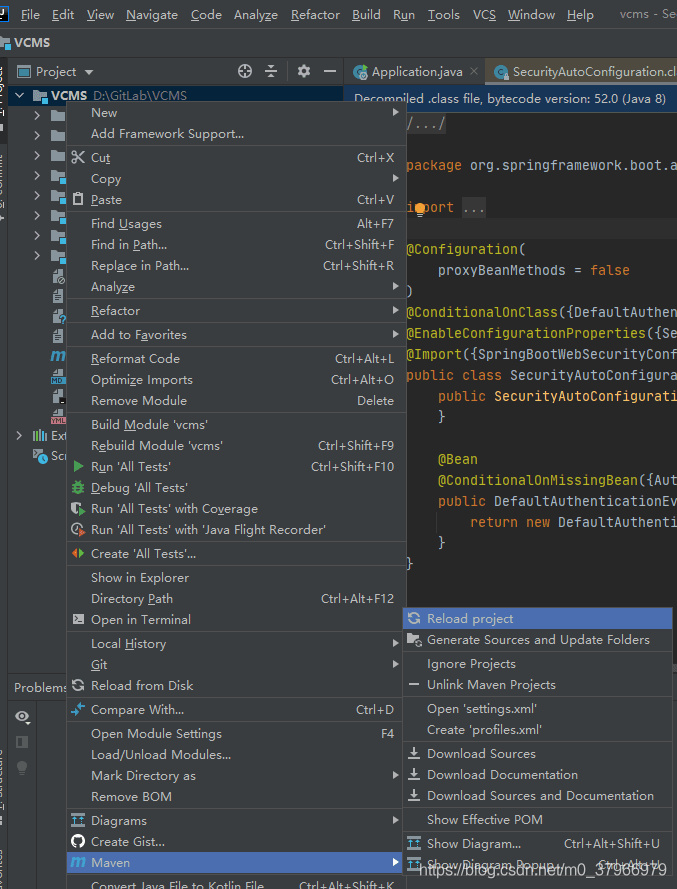Viewport: 677px width, 889px height.
Task: Select Reload project in the Maven submenu
Action: 470,619
